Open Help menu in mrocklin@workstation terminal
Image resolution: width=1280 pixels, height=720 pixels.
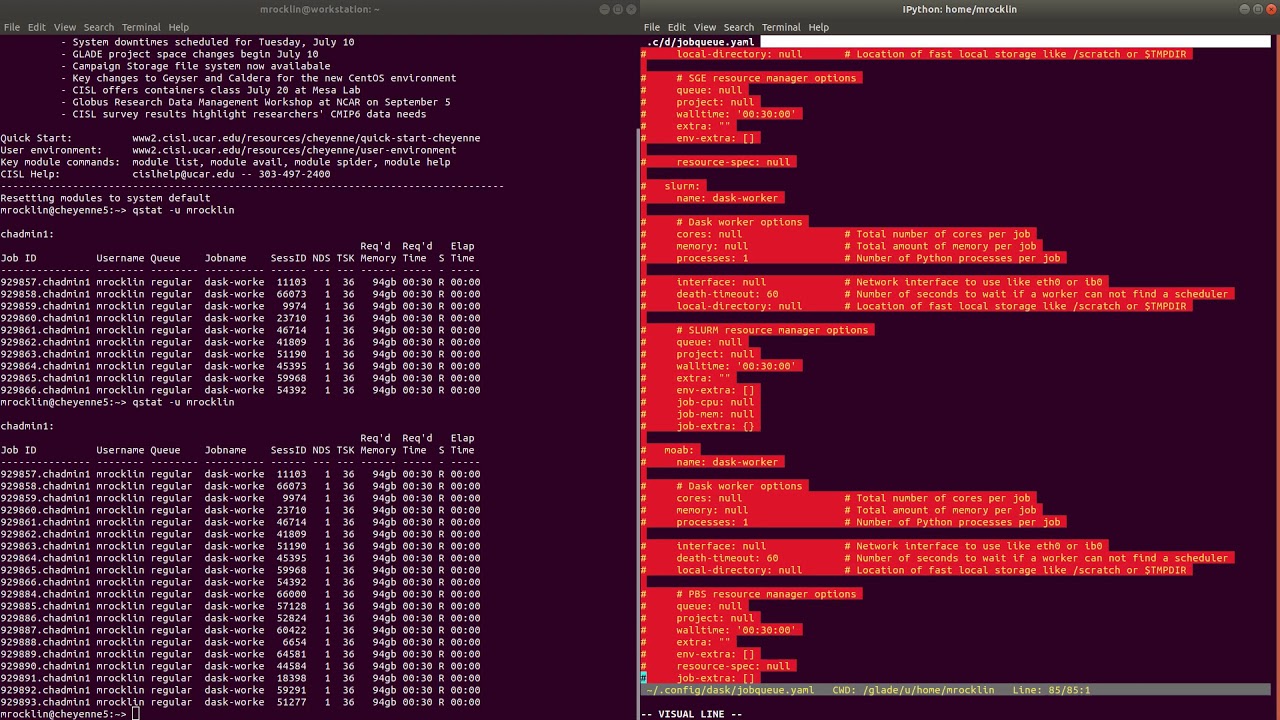click(179, 27)
